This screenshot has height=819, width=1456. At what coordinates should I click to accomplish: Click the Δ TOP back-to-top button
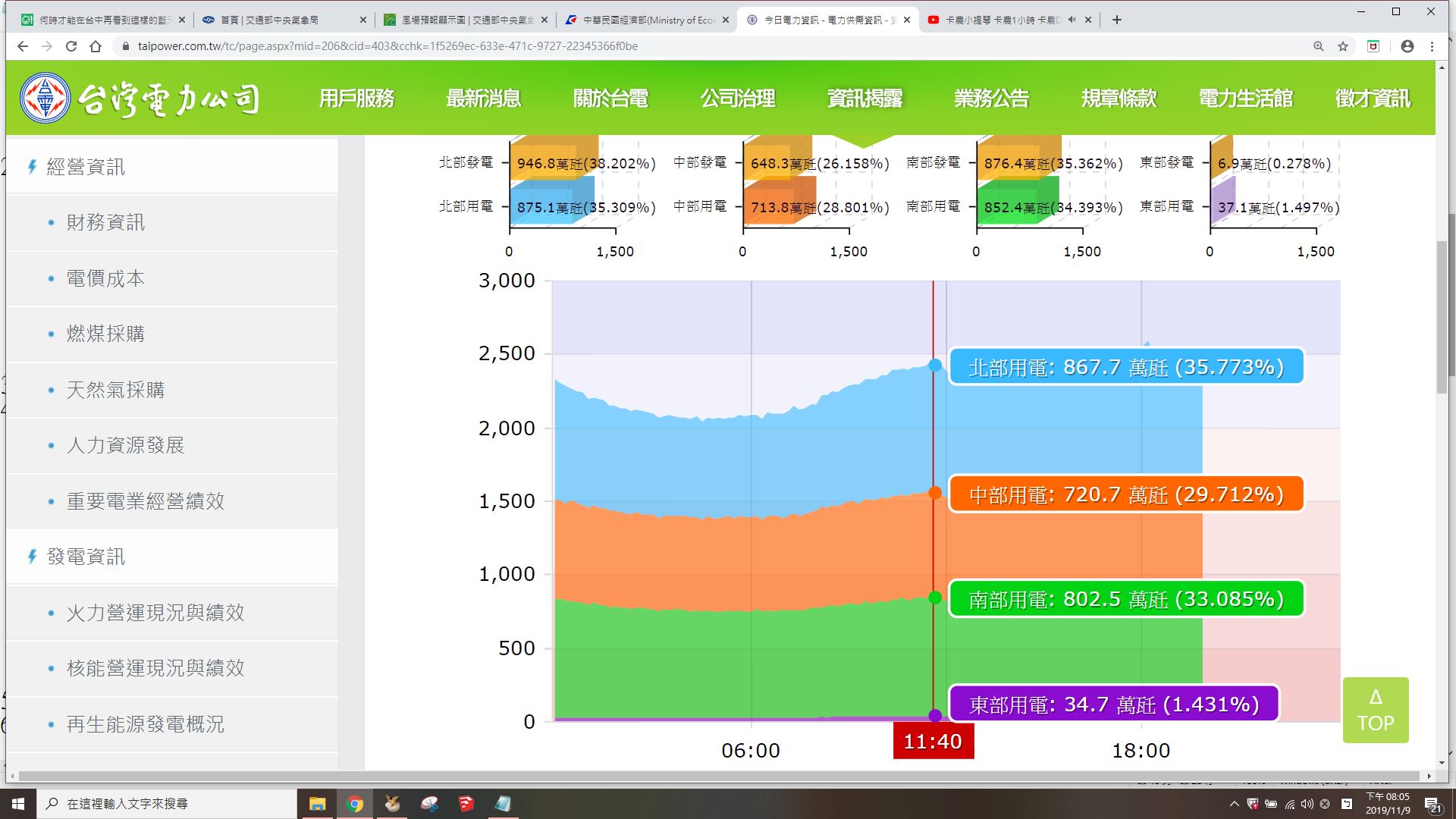(x=1376, y=710)
